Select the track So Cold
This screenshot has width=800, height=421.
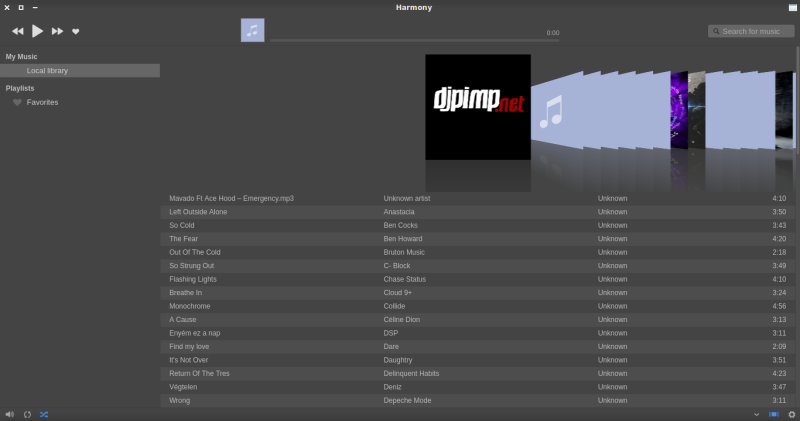click(182, 225)
